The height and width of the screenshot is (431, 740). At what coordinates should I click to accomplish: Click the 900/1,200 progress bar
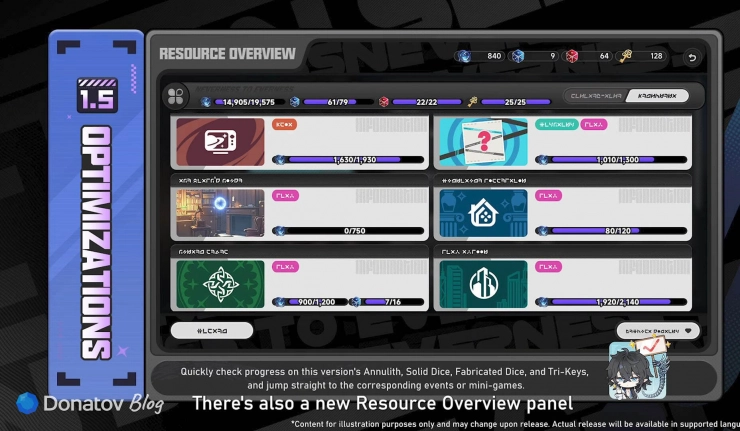[317, 302]
